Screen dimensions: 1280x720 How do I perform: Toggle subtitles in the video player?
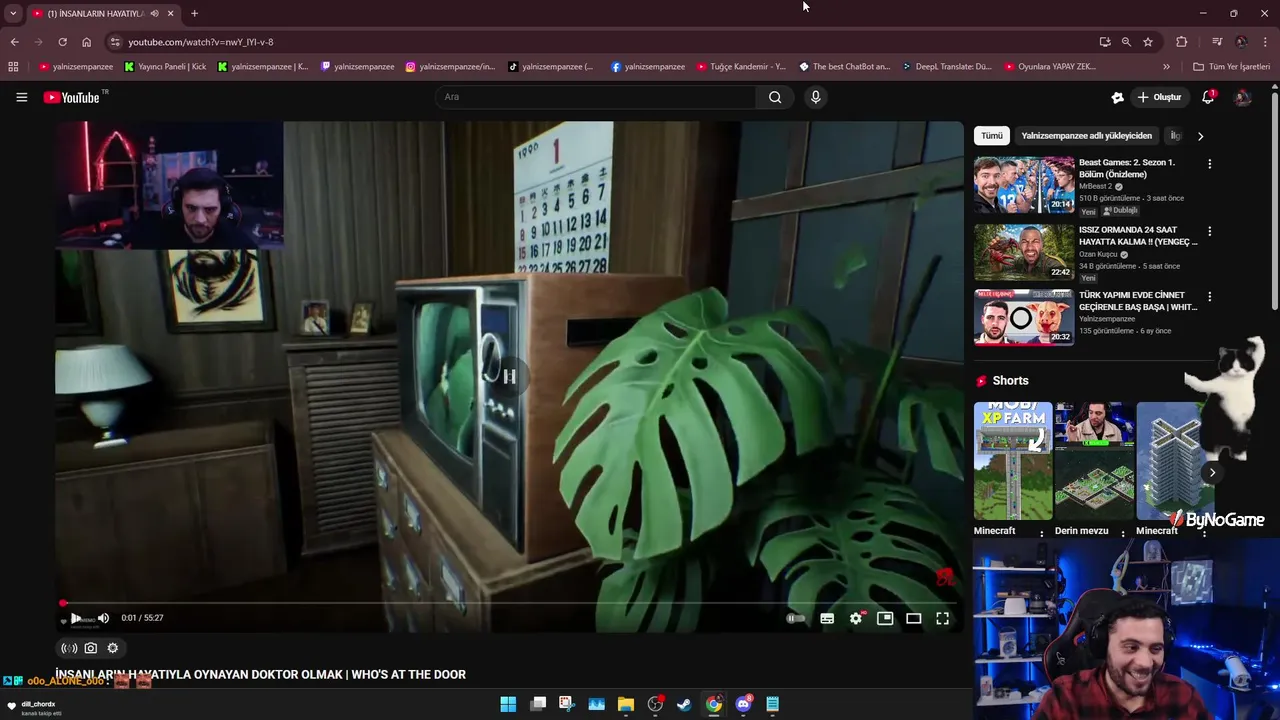coord(827,618)
